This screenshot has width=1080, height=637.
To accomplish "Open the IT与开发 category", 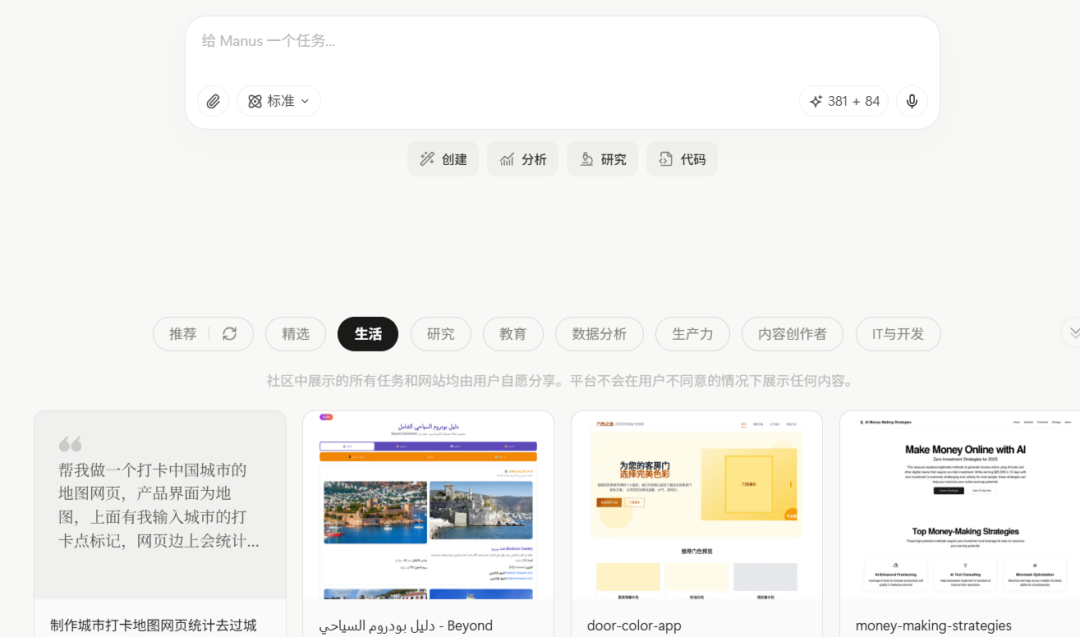I will [x=898, y=333].
